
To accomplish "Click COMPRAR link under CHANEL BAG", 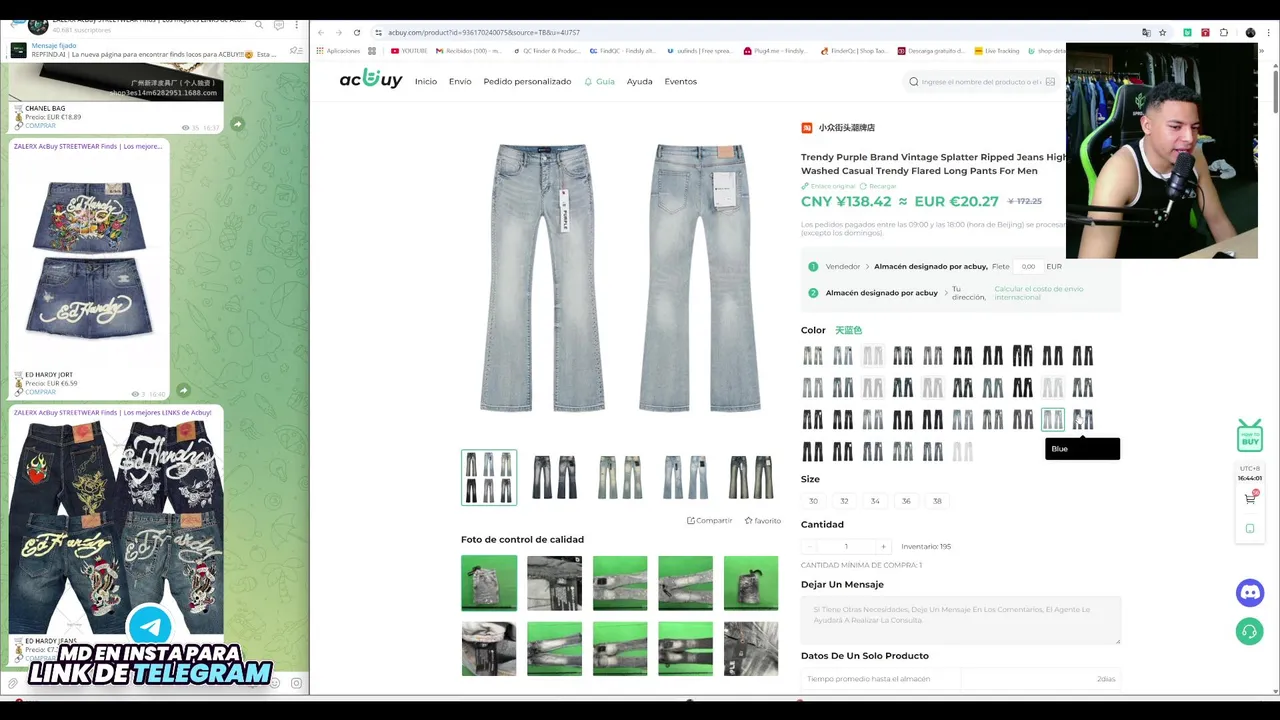I will 41,126.
